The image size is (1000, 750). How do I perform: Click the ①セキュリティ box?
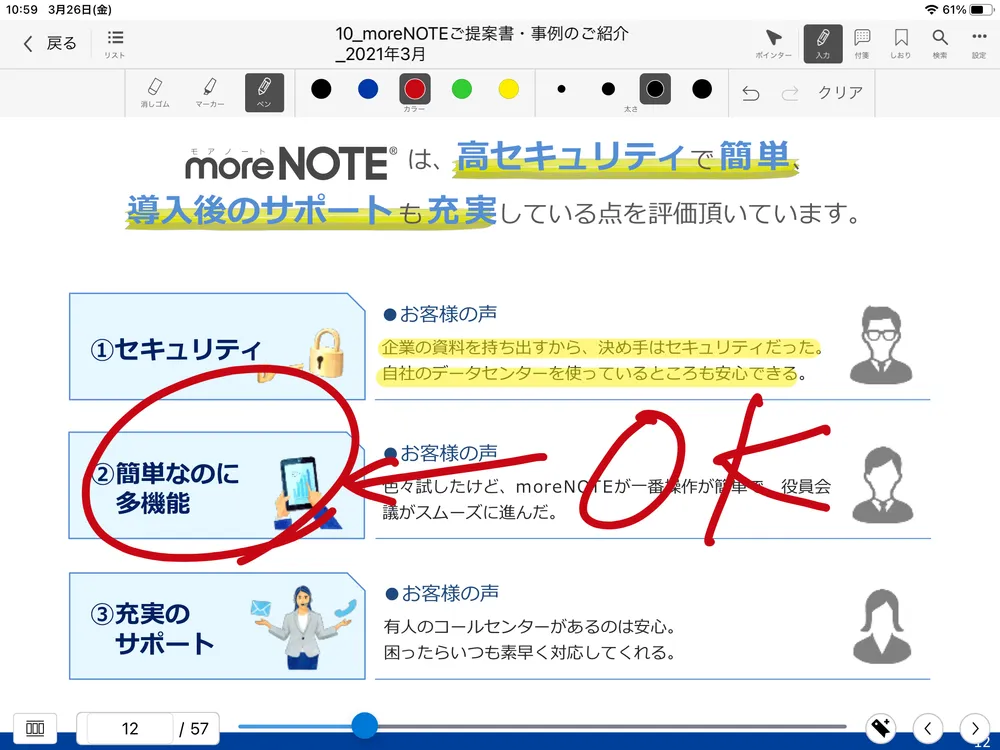[x=217, y=347]
